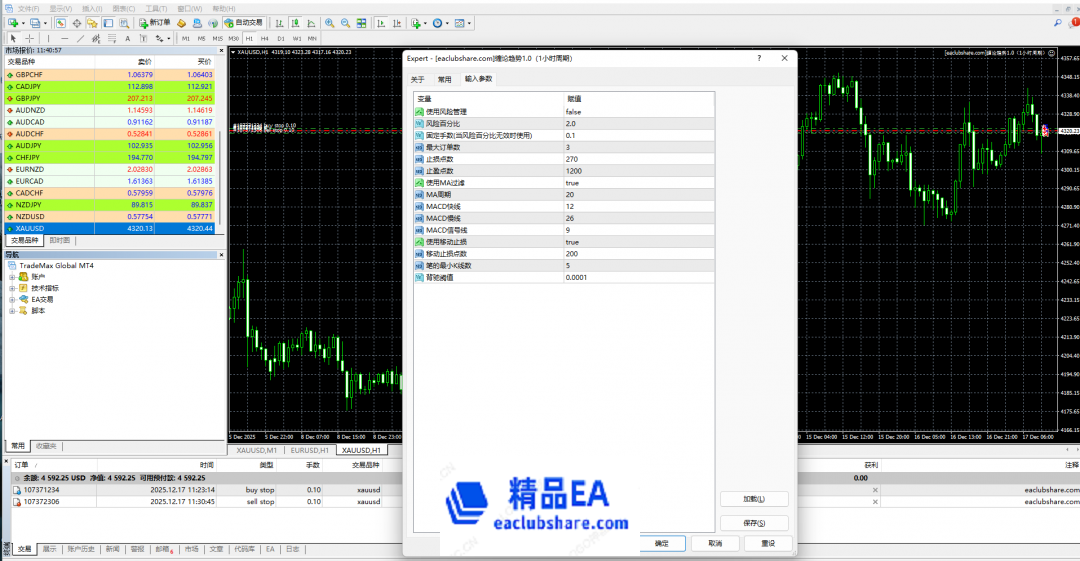Click the 重设 reset button

point(767,543)
